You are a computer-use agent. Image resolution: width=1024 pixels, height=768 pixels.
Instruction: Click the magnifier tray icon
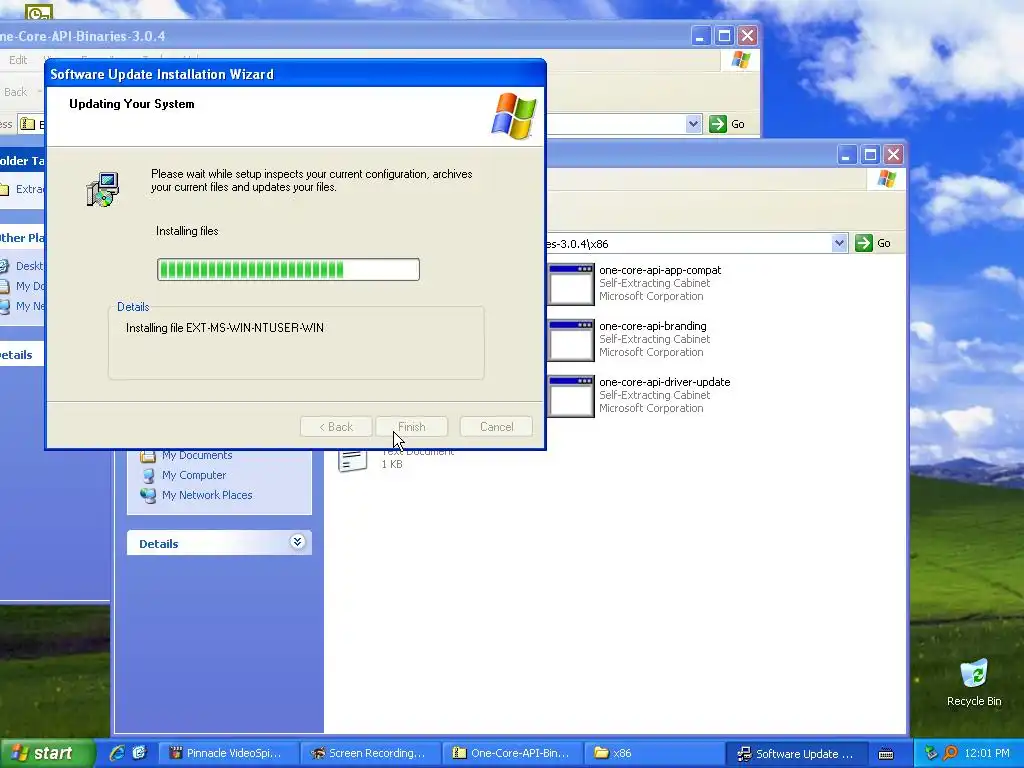(950, 753)
